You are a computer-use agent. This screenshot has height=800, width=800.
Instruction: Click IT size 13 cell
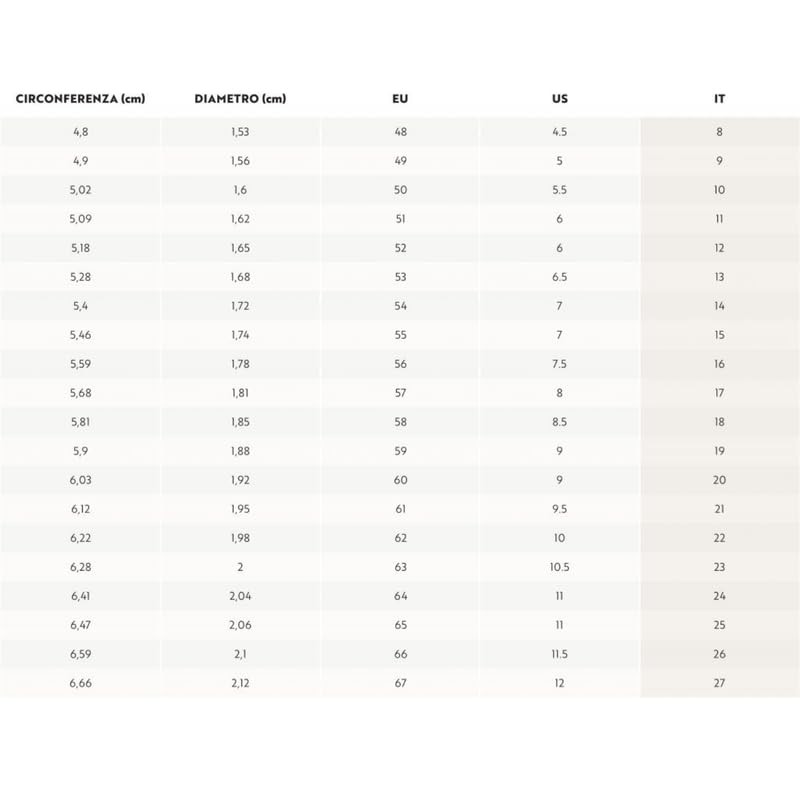(x=719, y=277)
